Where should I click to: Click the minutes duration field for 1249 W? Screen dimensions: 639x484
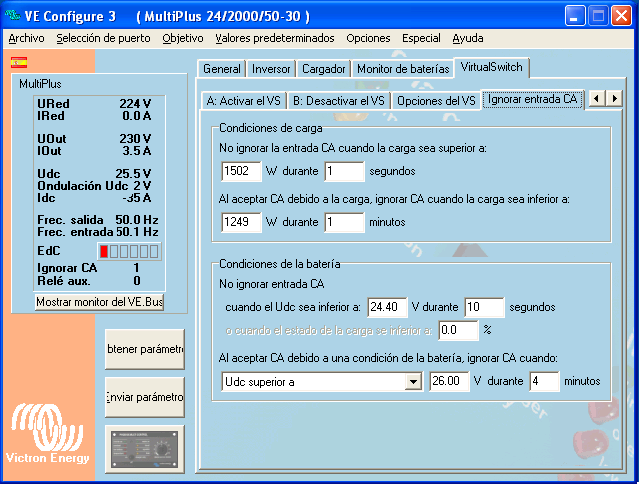[x=344, y=222]
